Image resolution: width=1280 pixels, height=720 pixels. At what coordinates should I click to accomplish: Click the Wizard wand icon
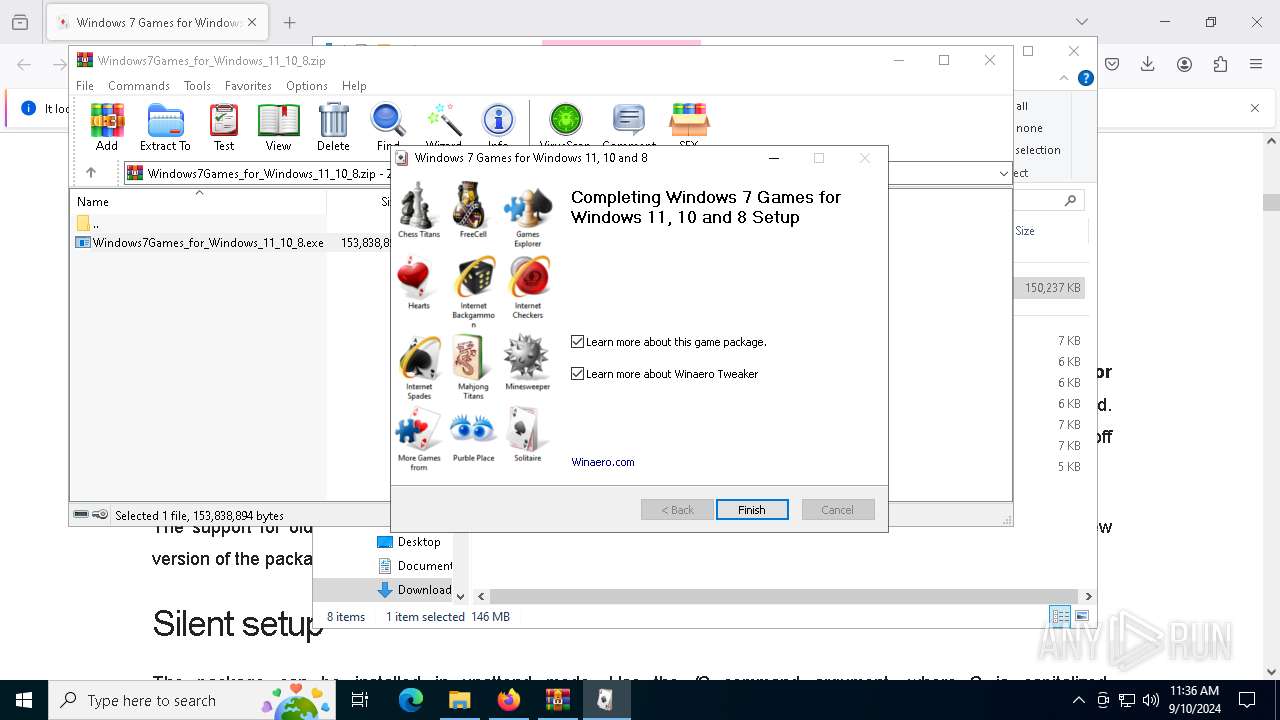443,127
